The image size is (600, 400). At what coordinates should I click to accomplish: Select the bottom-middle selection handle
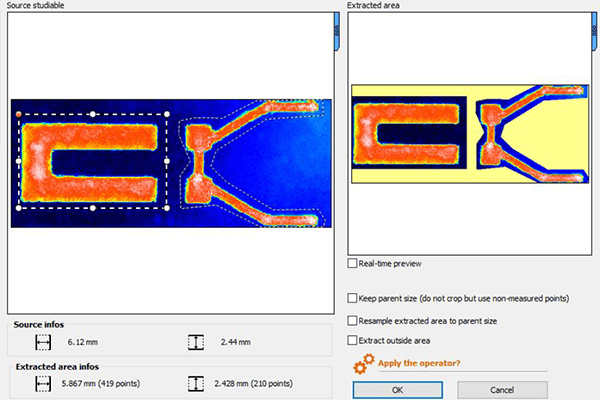coord(93,208)
